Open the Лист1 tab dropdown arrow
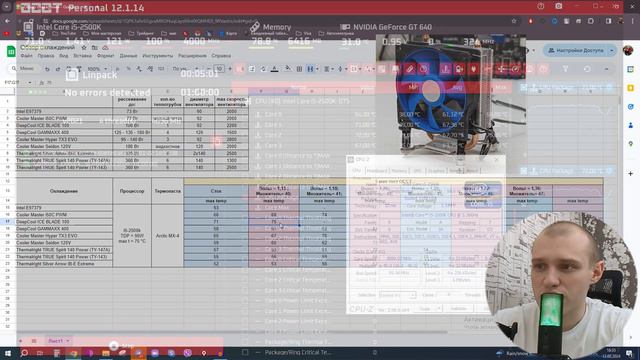 [68, 341]
